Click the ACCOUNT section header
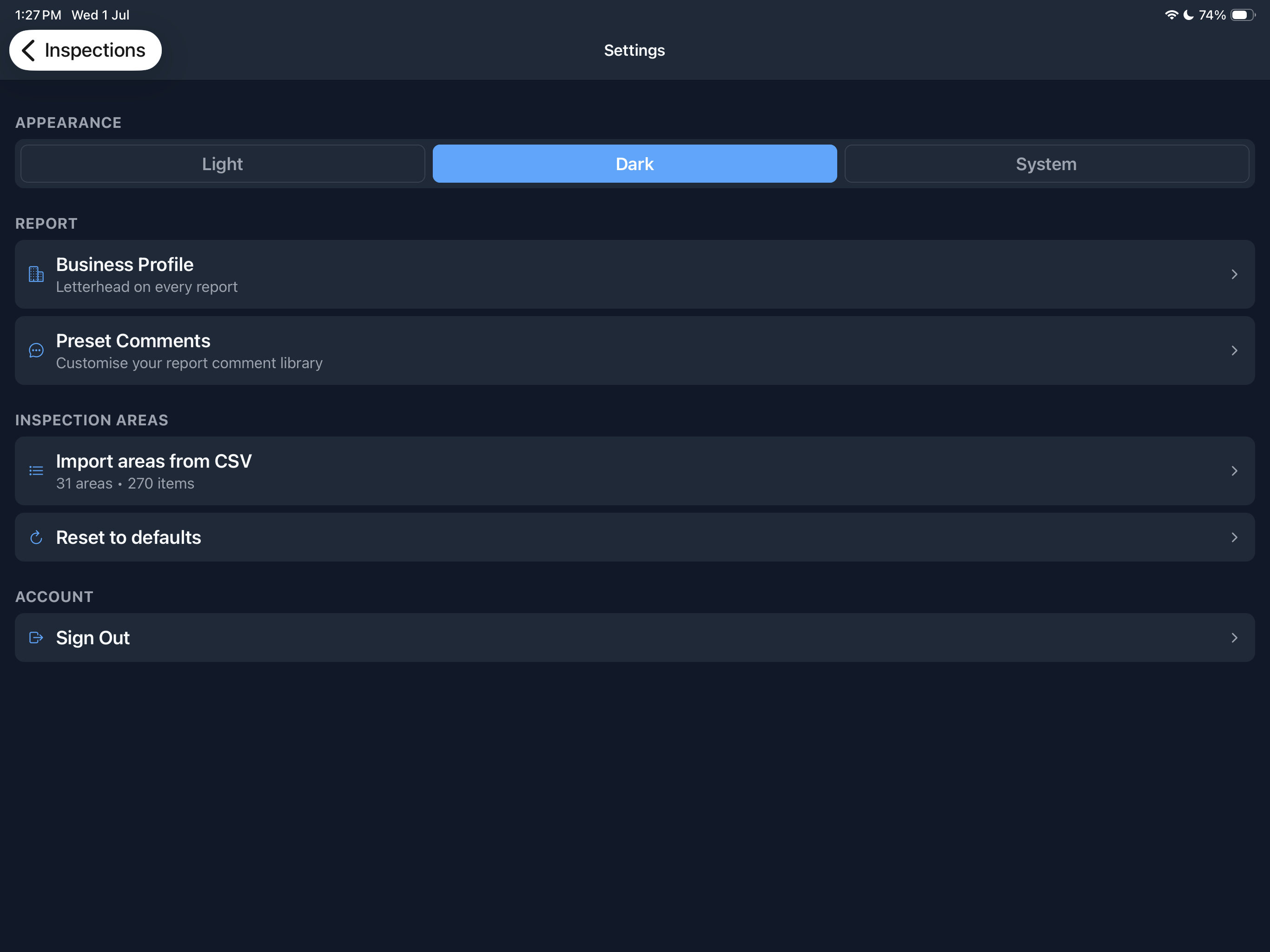 click(x=54, y=597)
